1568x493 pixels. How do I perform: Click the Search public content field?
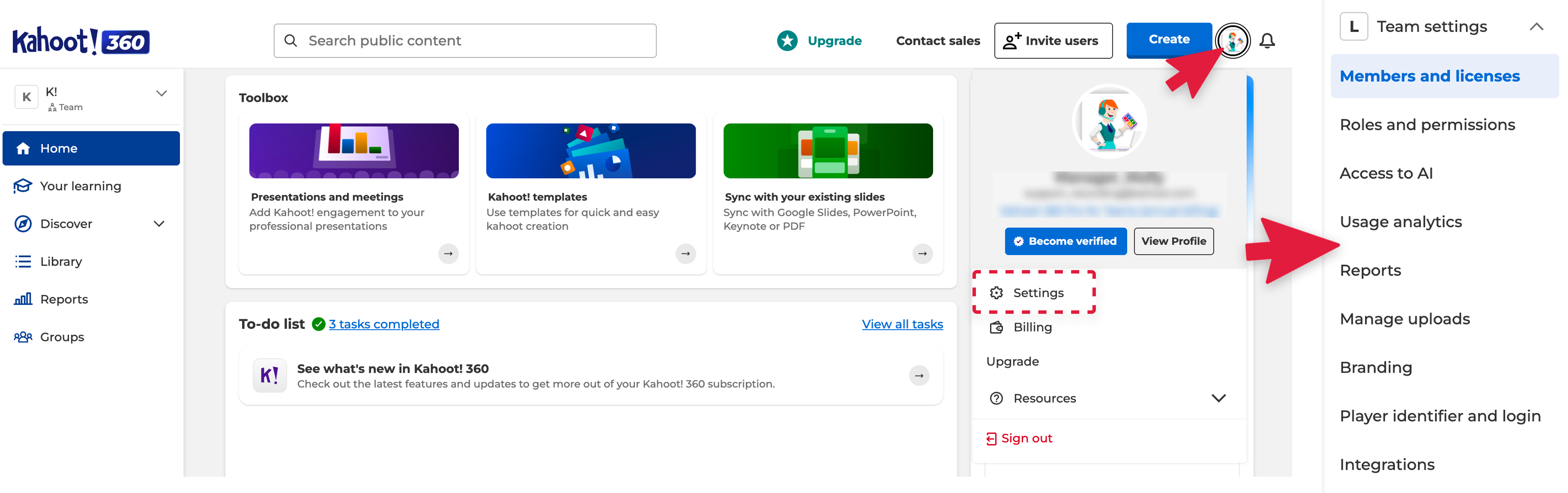coord(464,41)
